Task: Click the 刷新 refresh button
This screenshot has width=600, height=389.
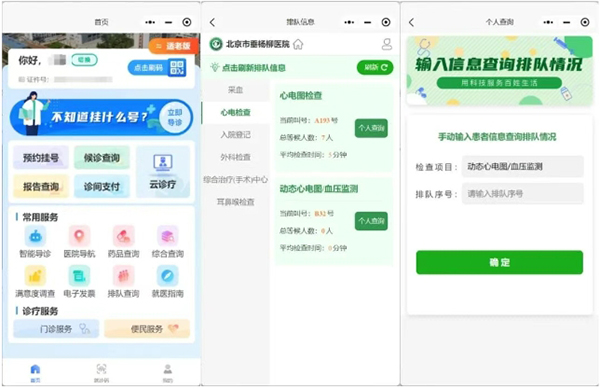Action: pyautogui.click(x=375, y=68)
